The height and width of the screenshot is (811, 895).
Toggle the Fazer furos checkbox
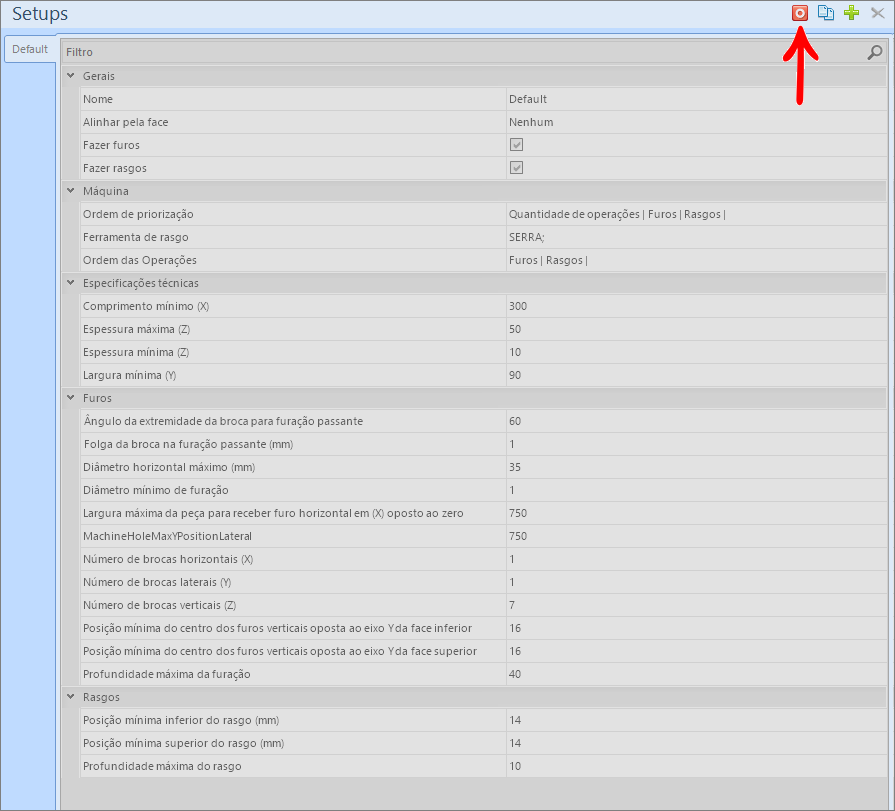(516, 145)
